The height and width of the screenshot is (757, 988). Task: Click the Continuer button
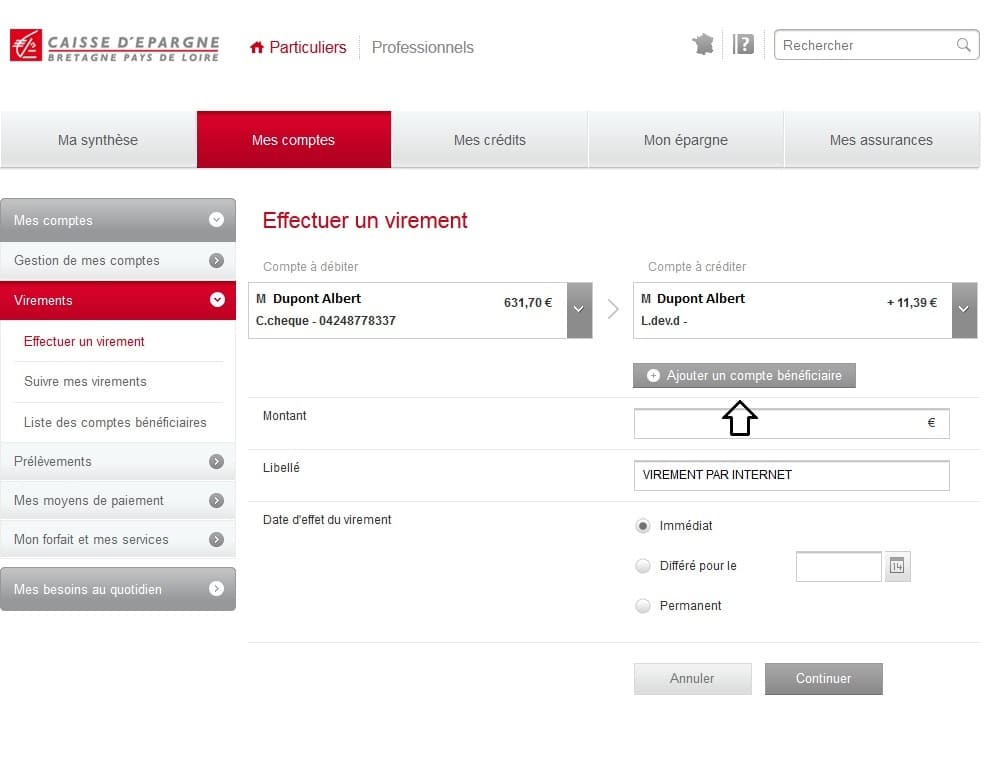coord(823,678)
